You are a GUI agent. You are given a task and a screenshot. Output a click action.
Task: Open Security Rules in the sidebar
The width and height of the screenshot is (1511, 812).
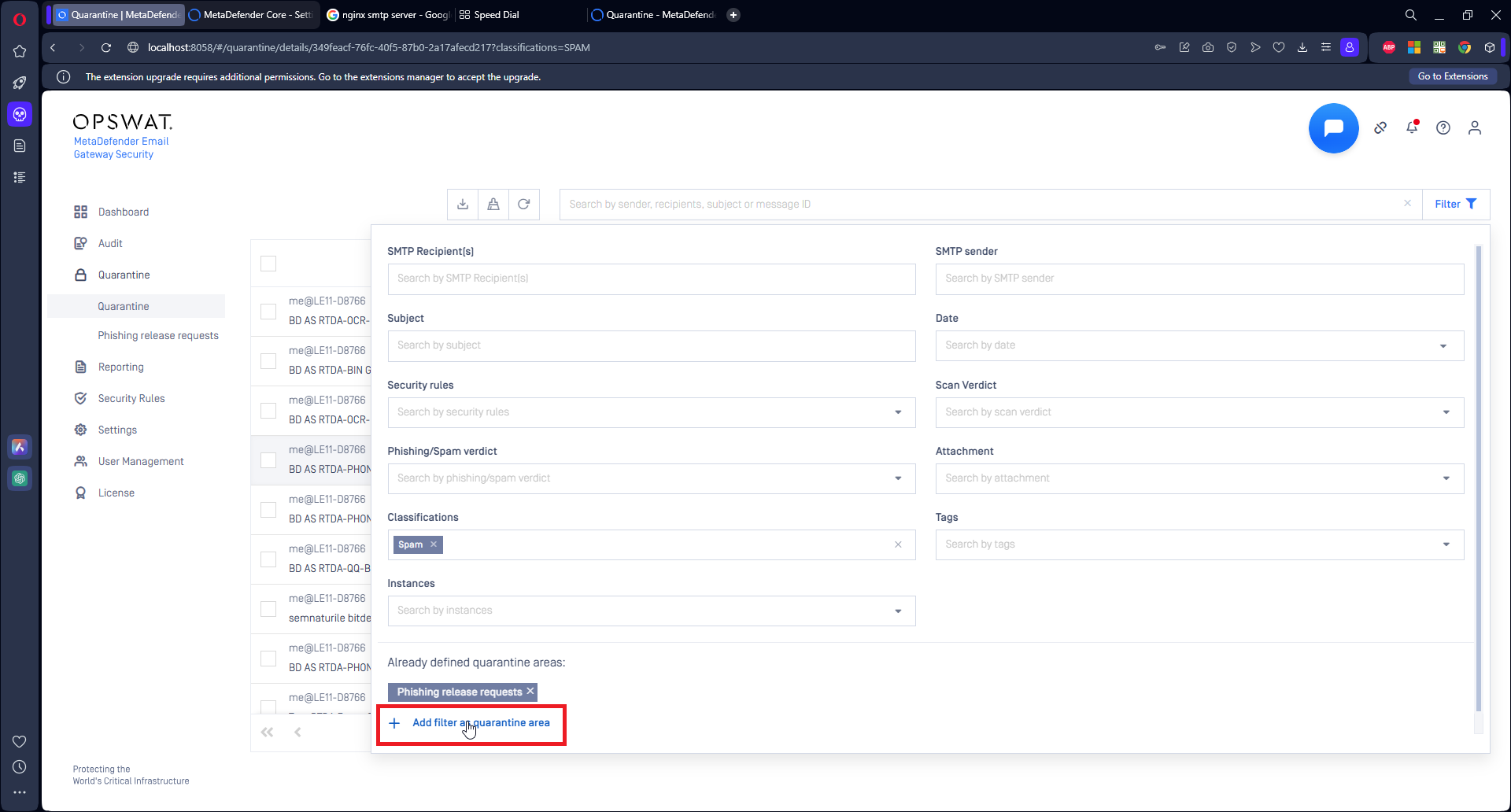click(x=131, y=398)
